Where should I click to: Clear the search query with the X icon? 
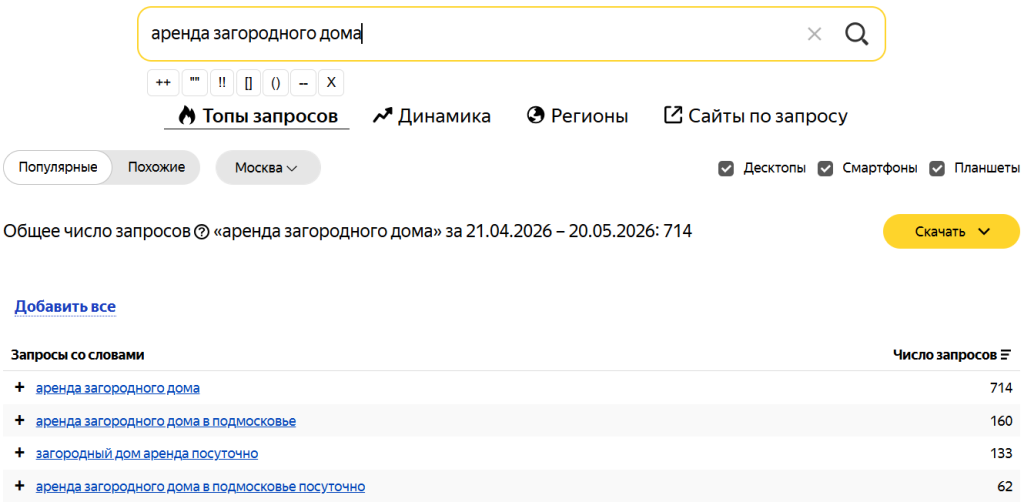[x=814, y=34]
